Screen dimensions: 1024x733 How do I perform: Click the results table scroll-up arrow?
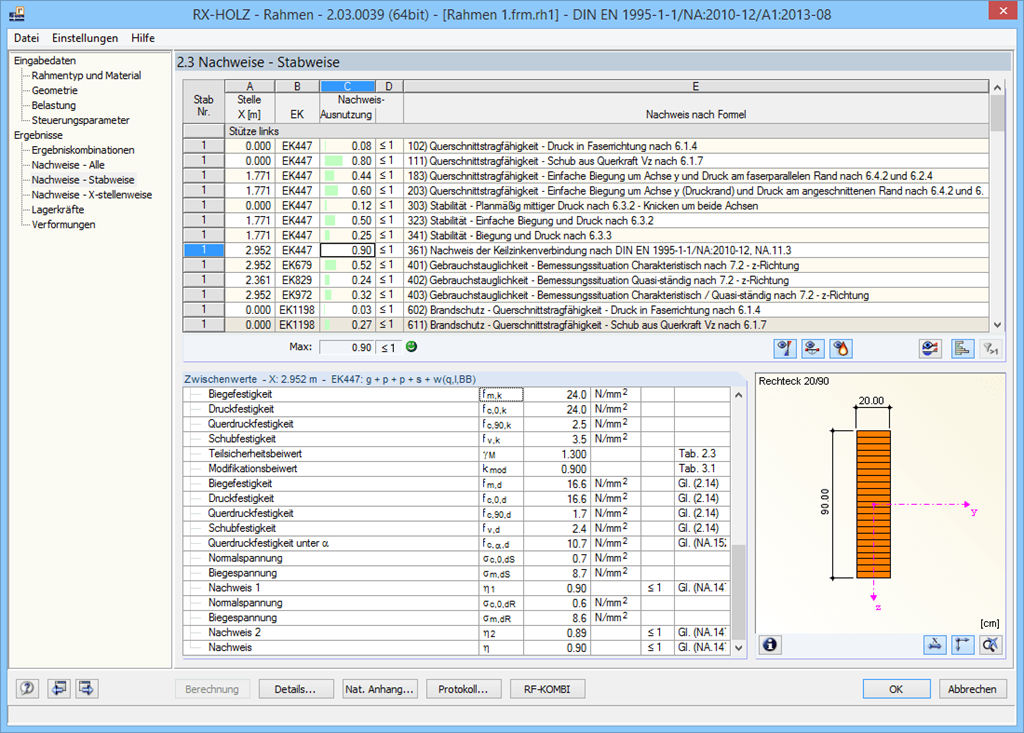tap(997, 87)
